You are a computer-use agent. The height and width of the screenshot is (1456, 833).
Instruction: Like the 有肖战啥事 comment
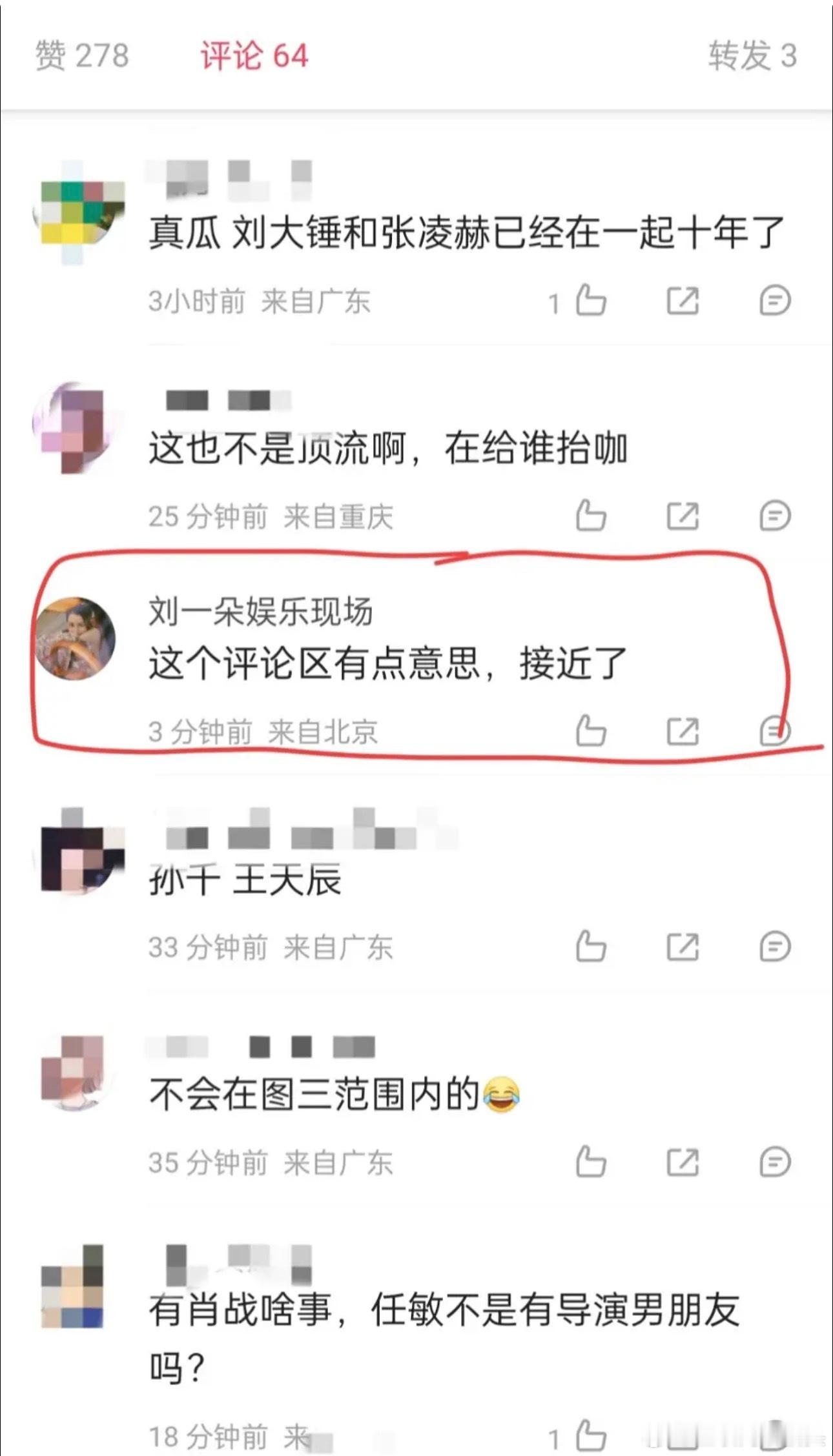590,1436
